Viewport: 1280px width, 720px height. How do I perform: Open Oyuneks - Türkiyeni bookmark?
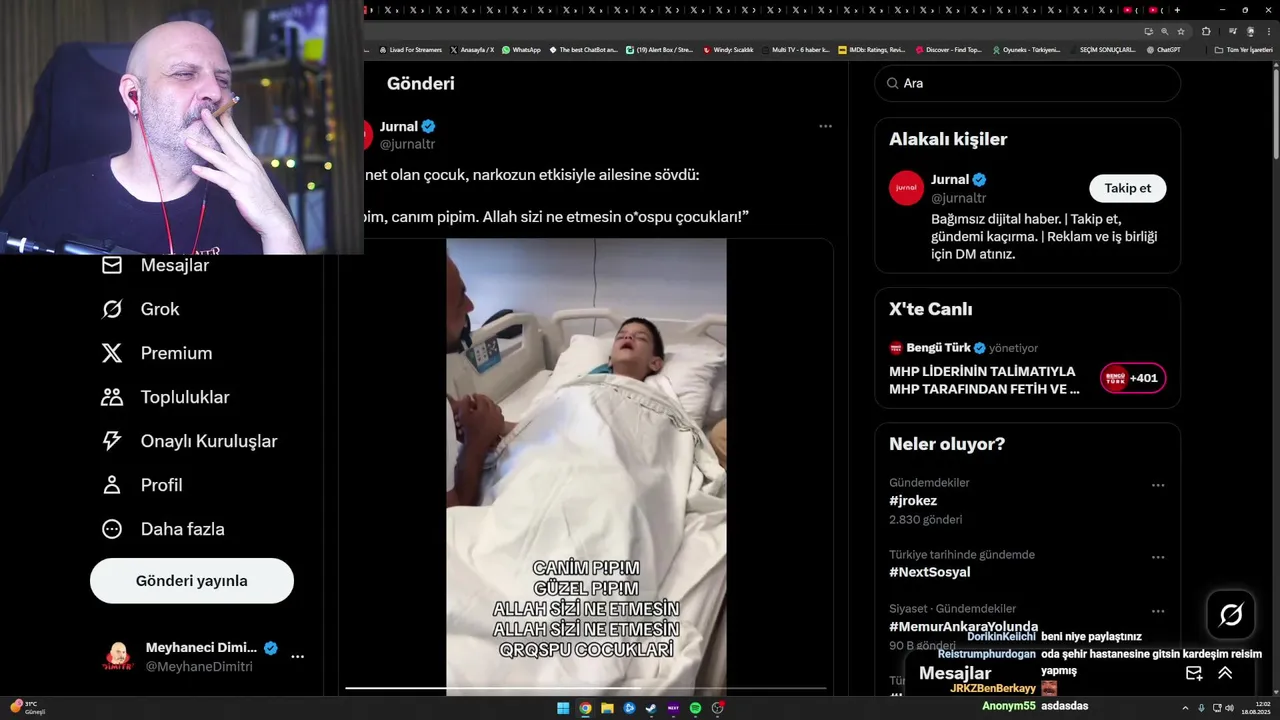[1026, 49]
